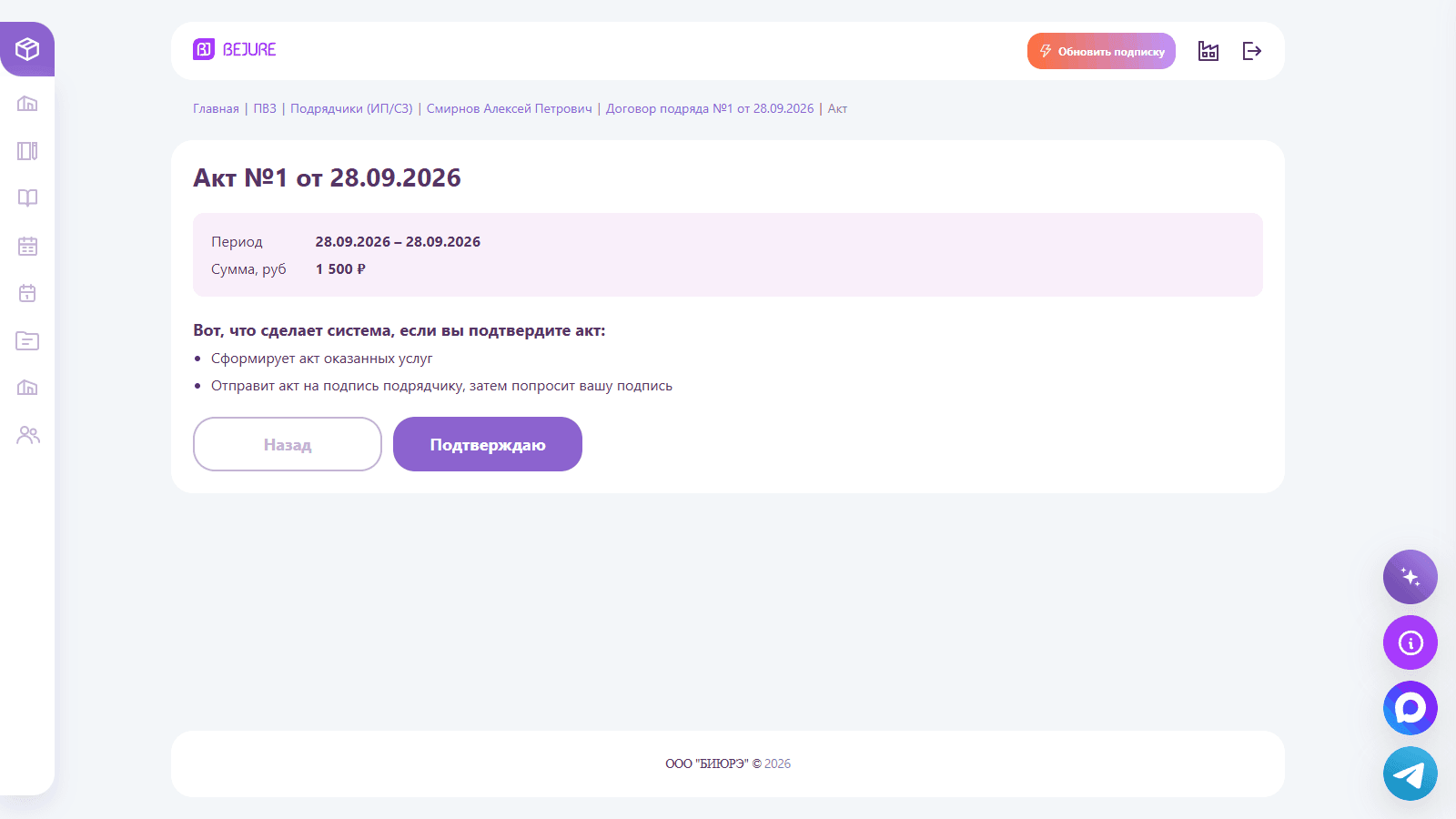Click the Назад button
Viewport: 1456px width, 819px height.
pyautogui.click(x=288, y=444)
